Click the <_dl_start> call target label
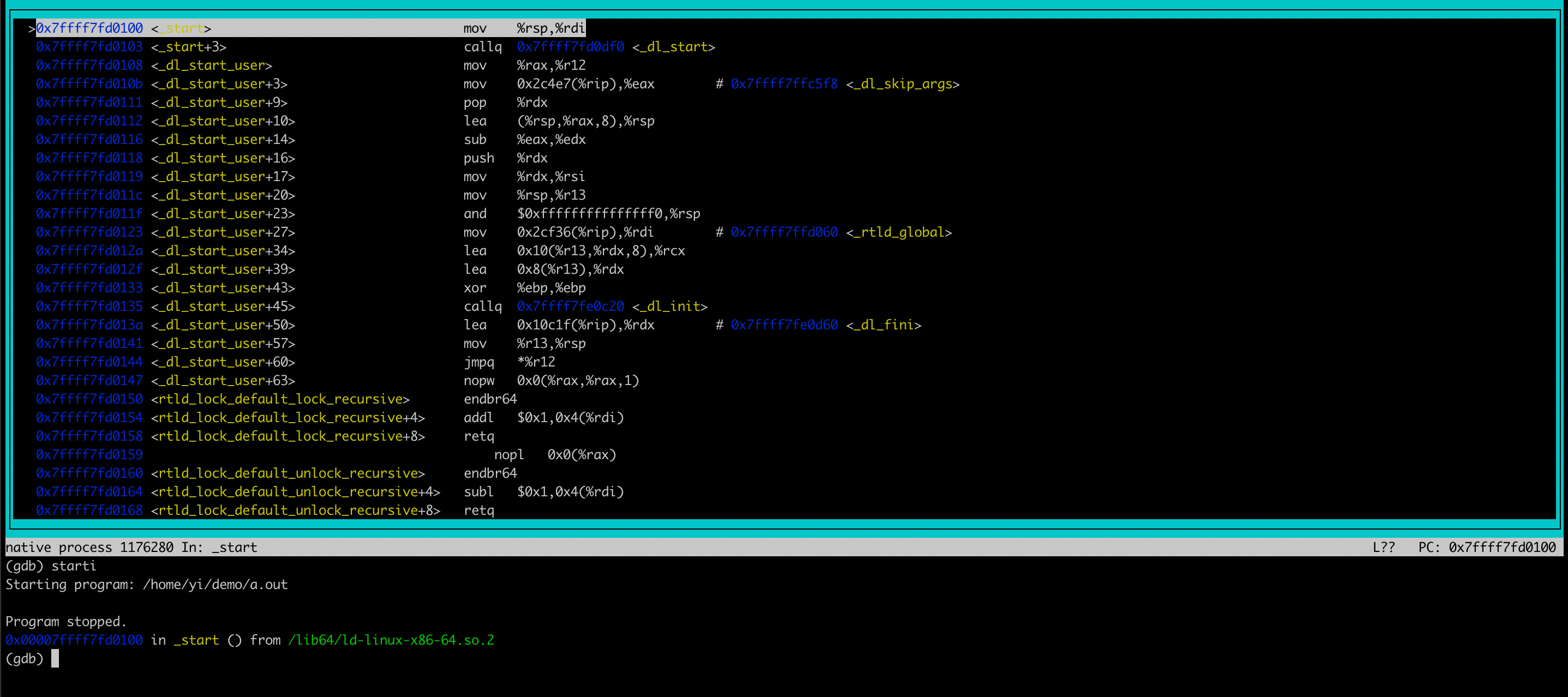The height and width of the screenshot is (697, 1568). click(x=673, y=47)
